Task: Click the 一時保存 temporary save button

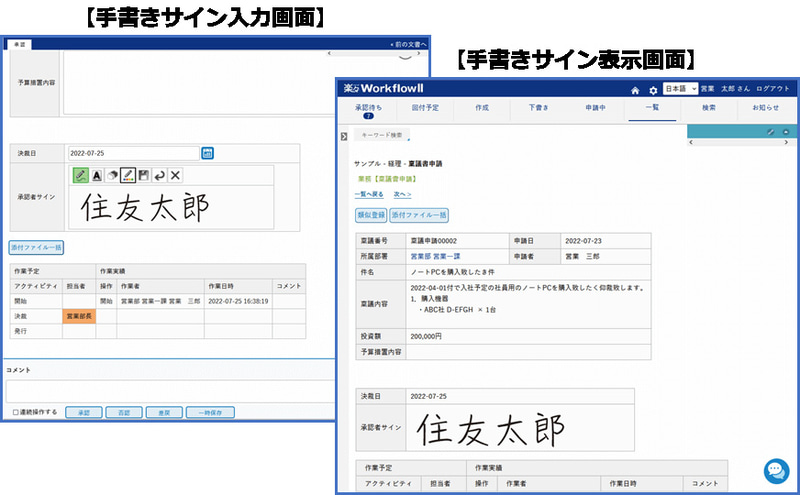Action: 210,412
